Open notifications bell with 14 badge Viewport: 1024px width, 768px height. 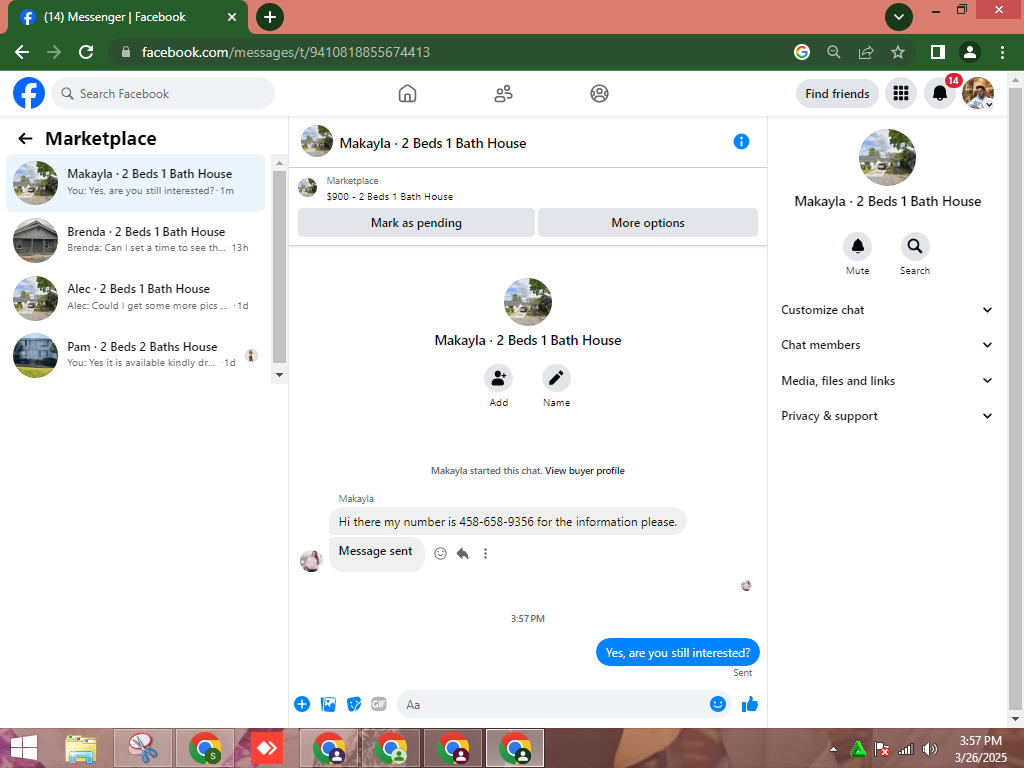(940, 93)
